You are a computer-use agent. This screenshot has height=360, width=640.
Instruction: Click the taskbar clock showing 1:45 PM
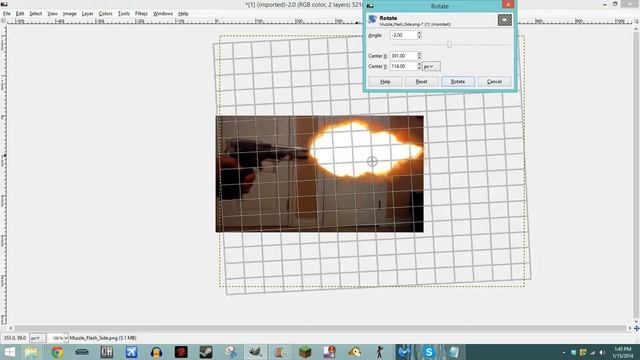pyautogui.click(x=623, y=352)
